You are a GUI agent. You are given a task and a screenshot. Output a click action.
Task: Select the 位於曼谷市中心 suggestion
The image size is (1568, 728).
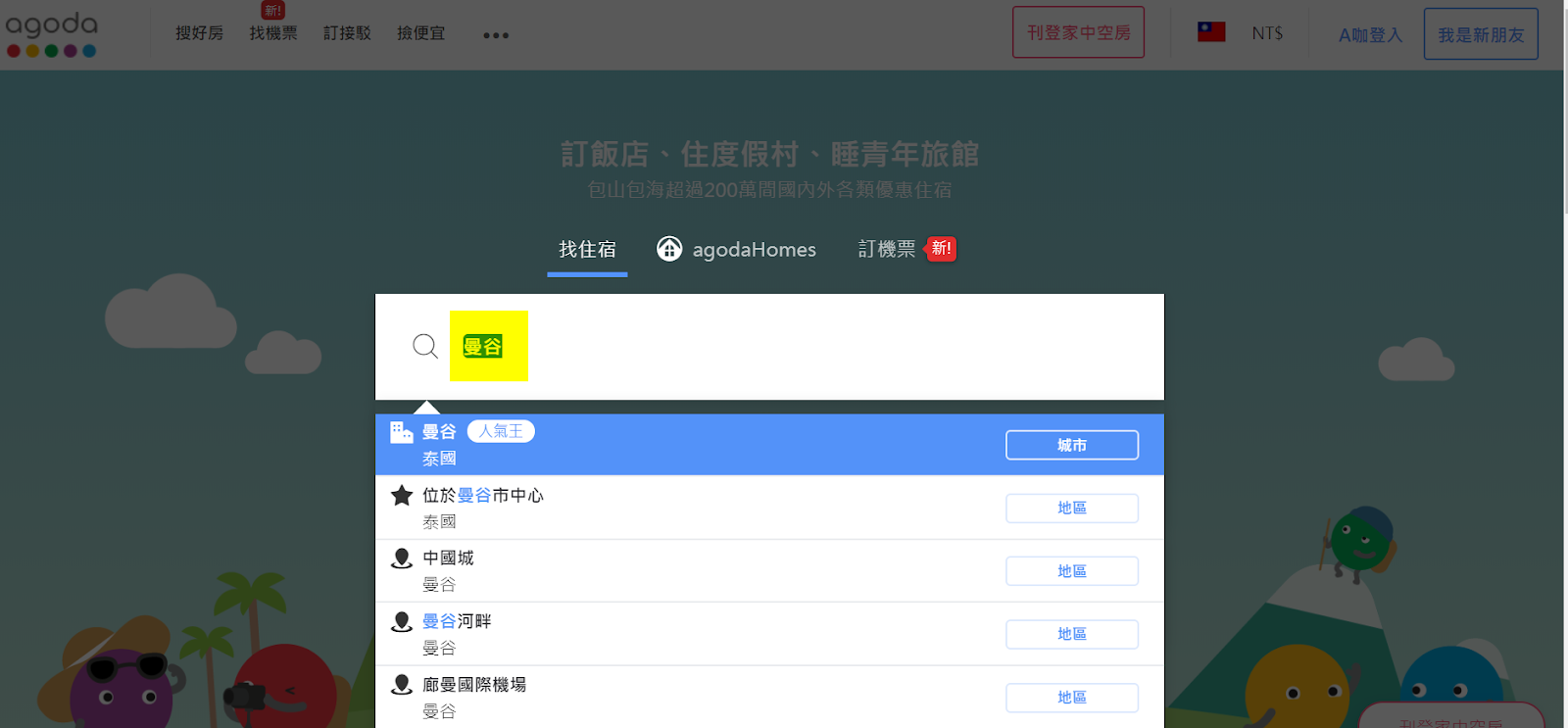click(x=769, y=508)
